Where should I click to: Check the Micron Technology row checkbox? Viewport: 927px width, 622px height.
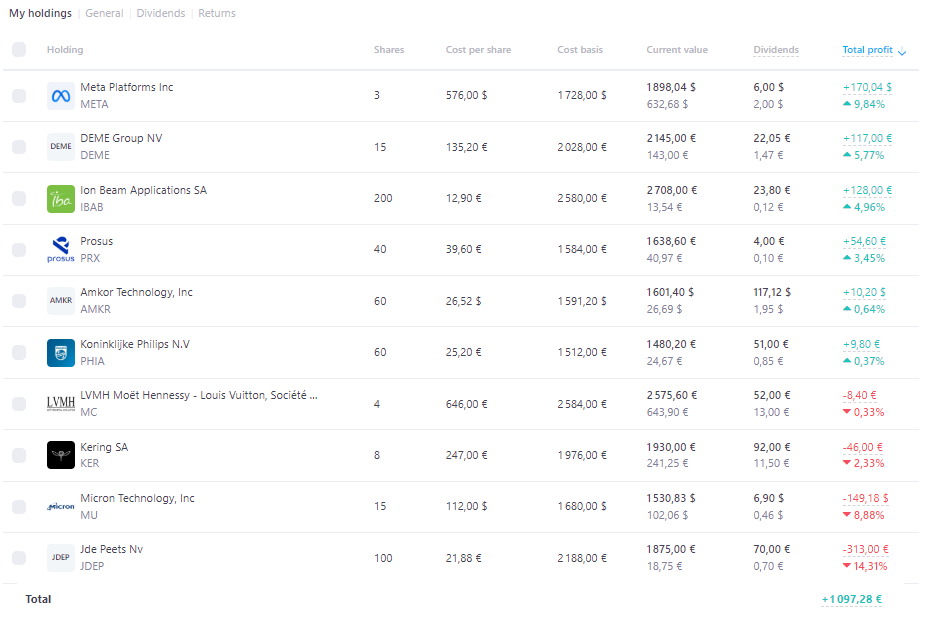[x=19, y=506]
